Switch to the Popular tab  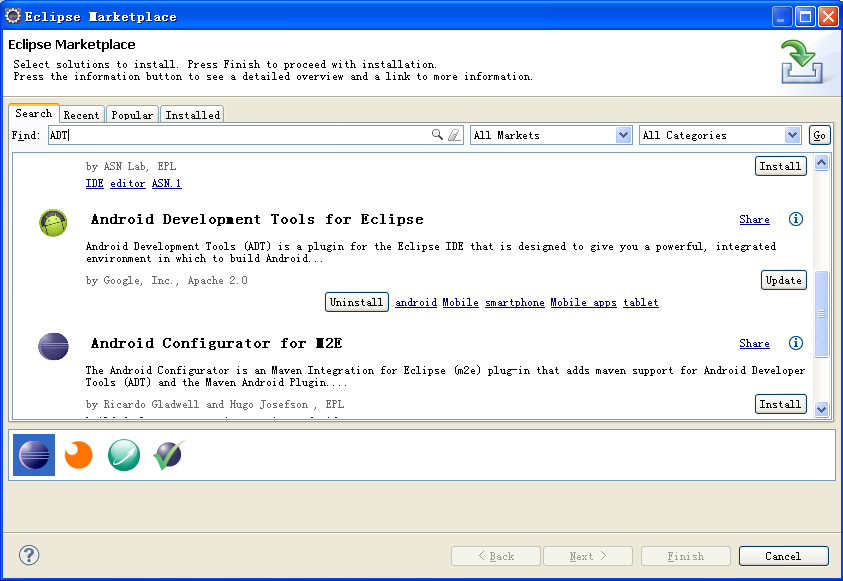pos(132,114)
